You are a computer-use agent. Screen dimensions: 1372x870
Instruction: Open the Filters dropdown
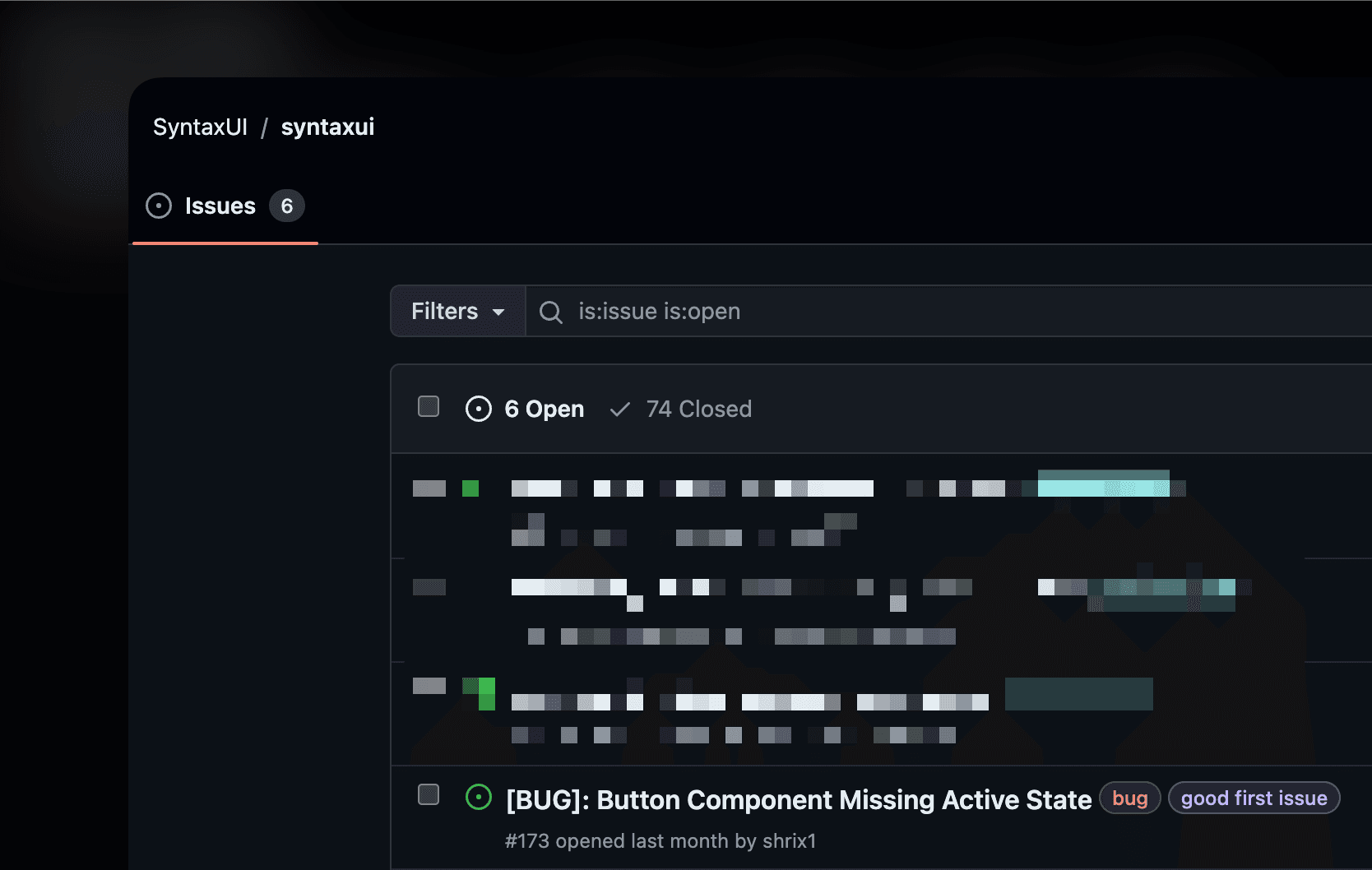click(x=458, y=311)
